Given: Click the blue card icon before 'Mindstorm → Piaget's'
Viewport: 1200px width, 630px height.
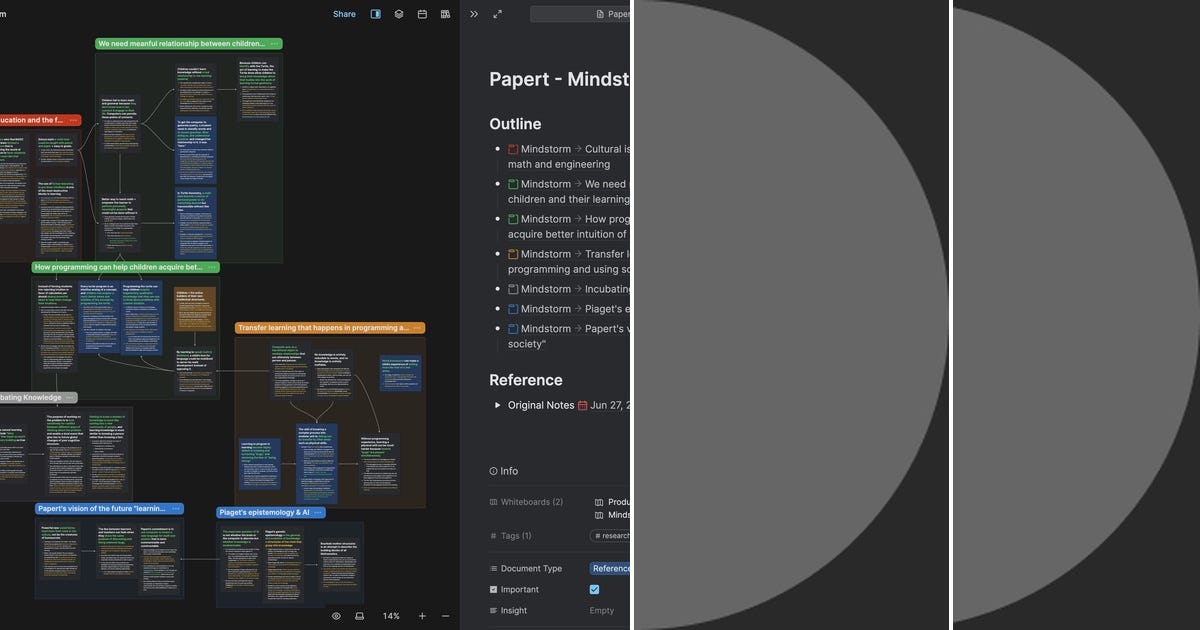Looking at the screenshot, I should pyautogui.click(x=513, y=309).
